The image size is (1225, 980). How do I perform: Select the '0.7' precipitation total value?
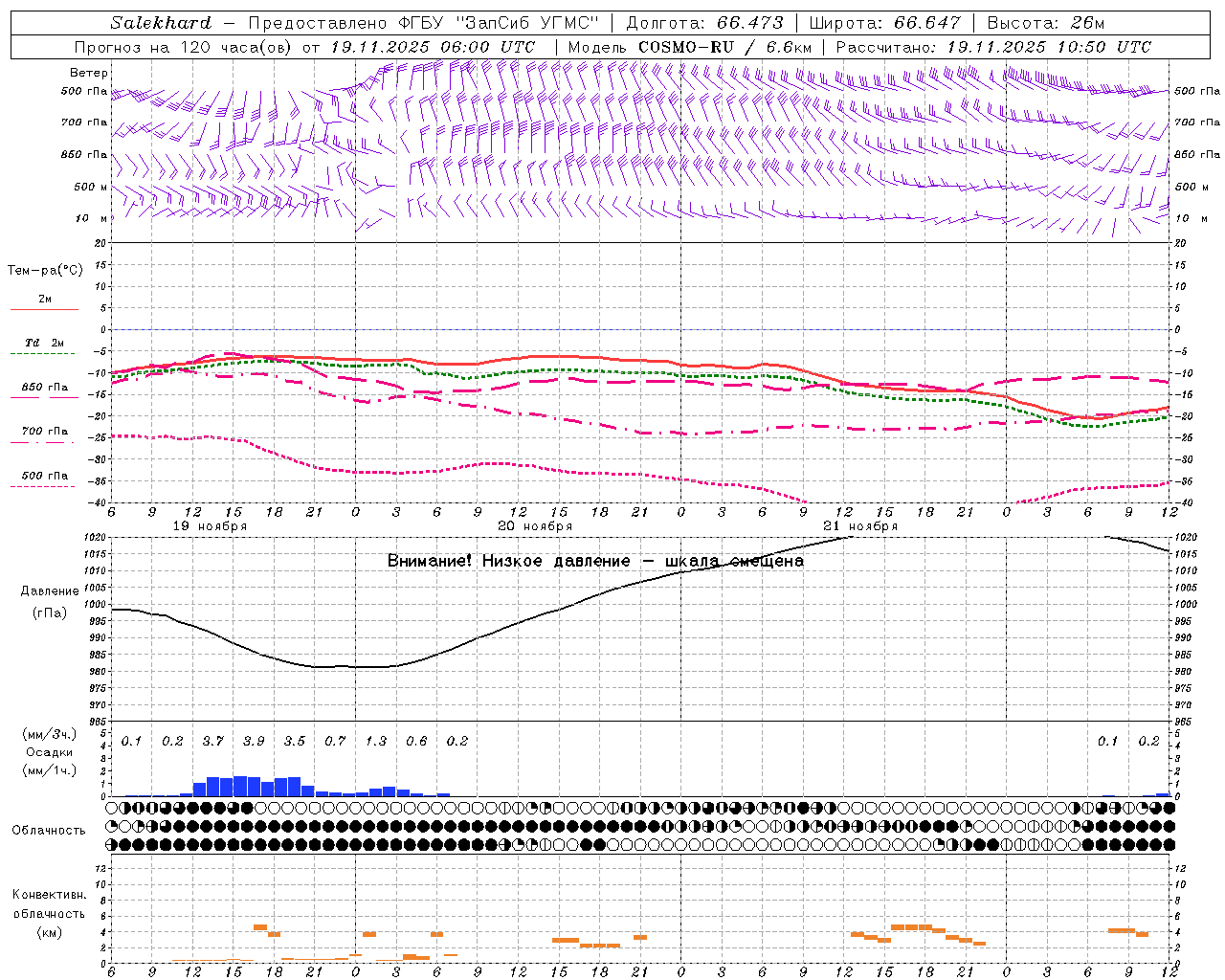point(335,742)
